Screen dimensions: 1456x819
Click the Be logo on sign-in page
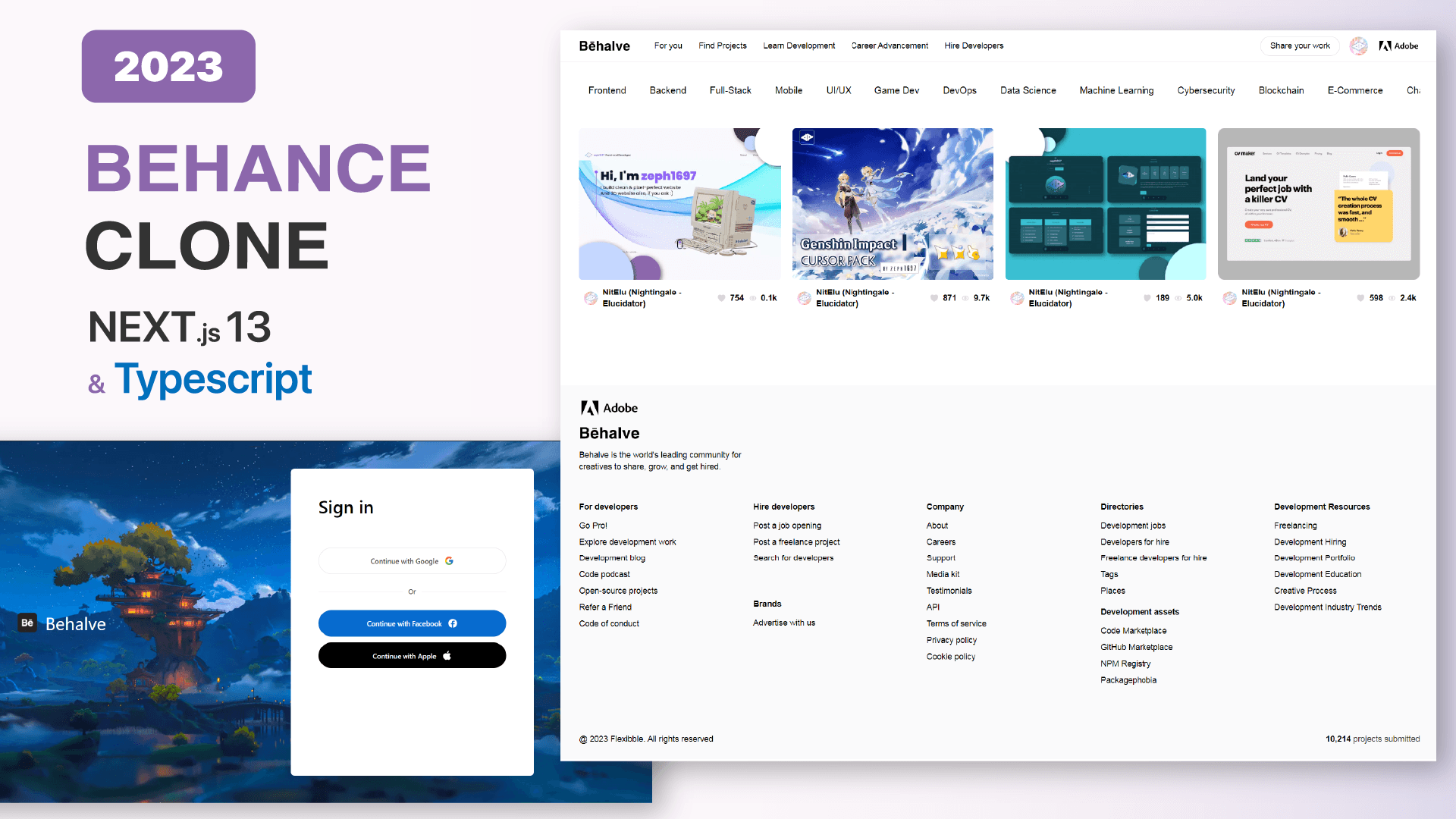[x=27, y=623]
